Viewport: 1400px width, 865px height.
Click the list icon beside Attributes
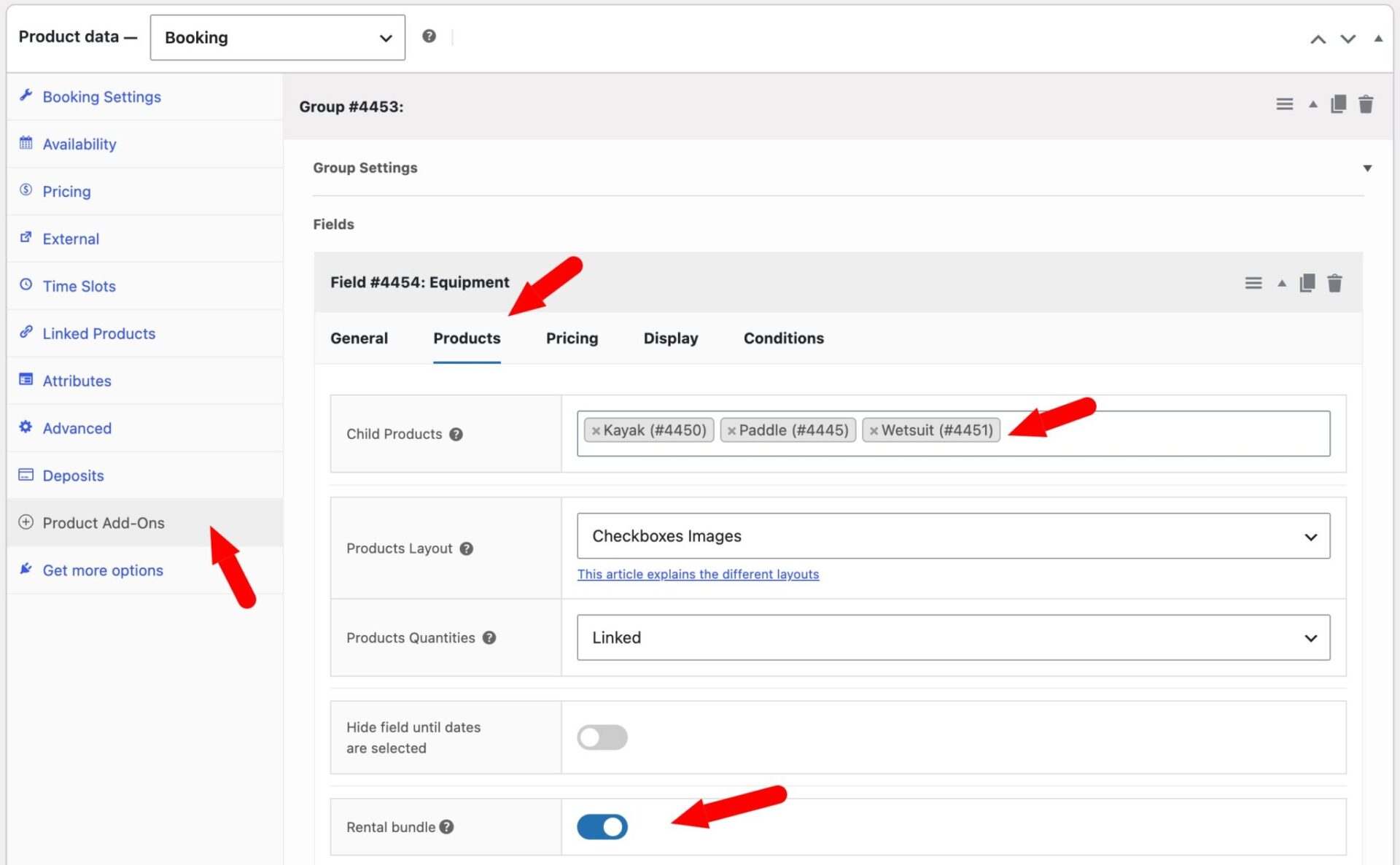(x=26, y=379)
